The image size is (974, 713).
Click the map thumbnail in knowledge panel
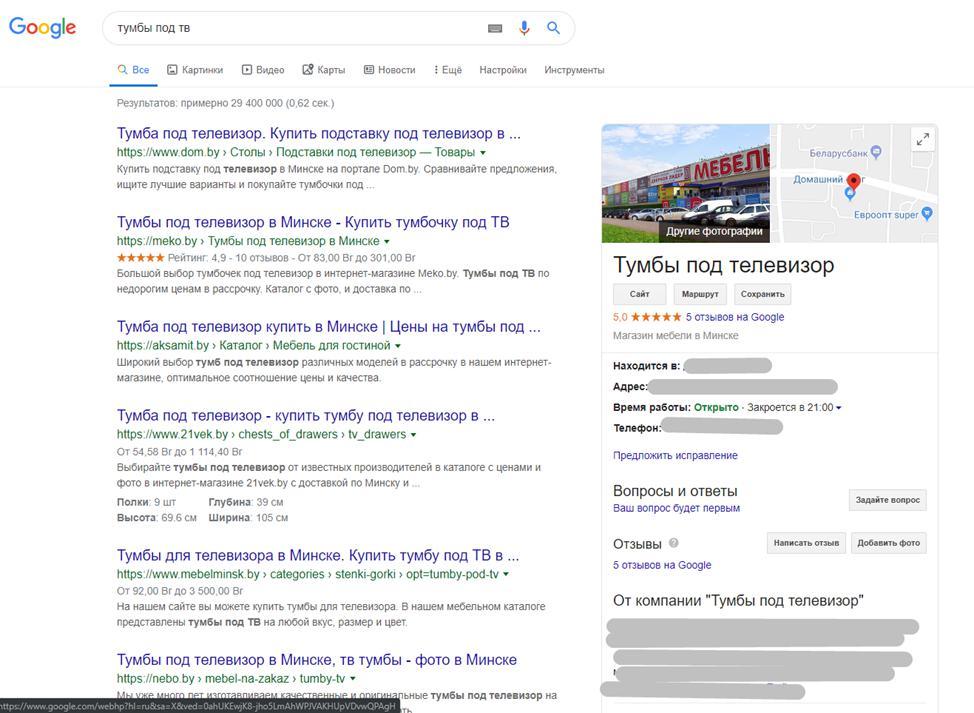coord(854,183)
